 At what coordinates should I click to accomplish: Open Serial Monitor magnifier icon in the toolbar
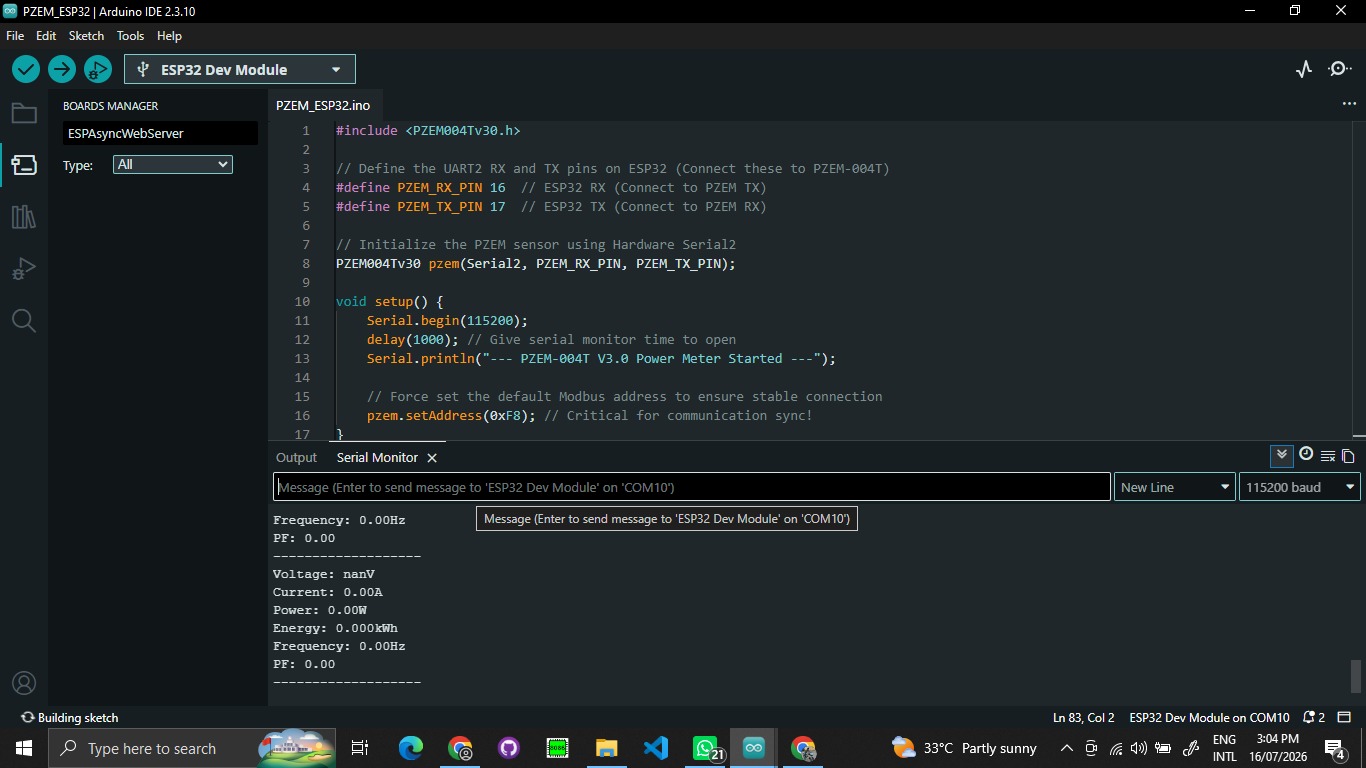click(1339, 69)
